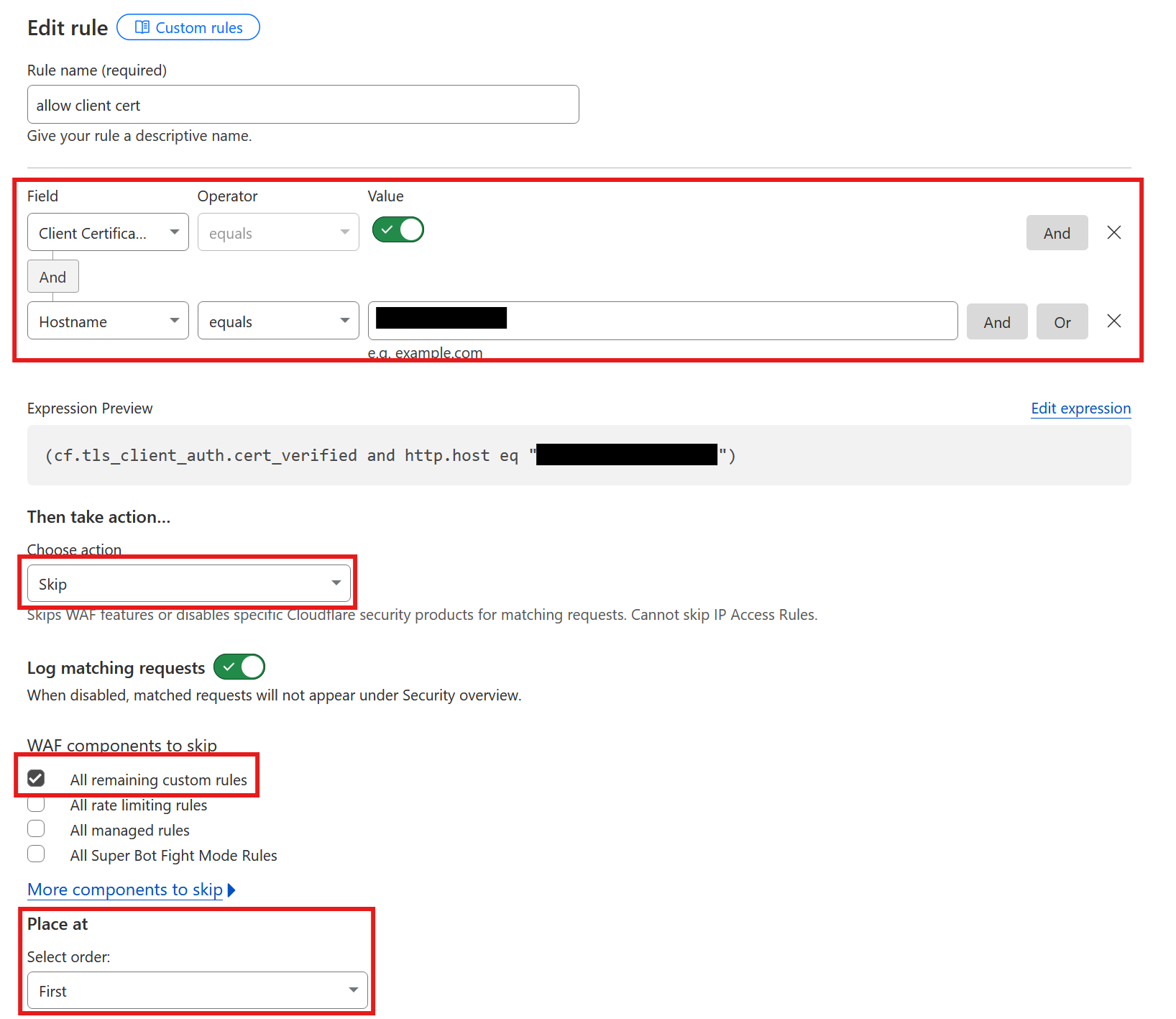Enable All managed rules checkbox
The height and width of the screenshot is (1019, 1176).
point(36,829)
